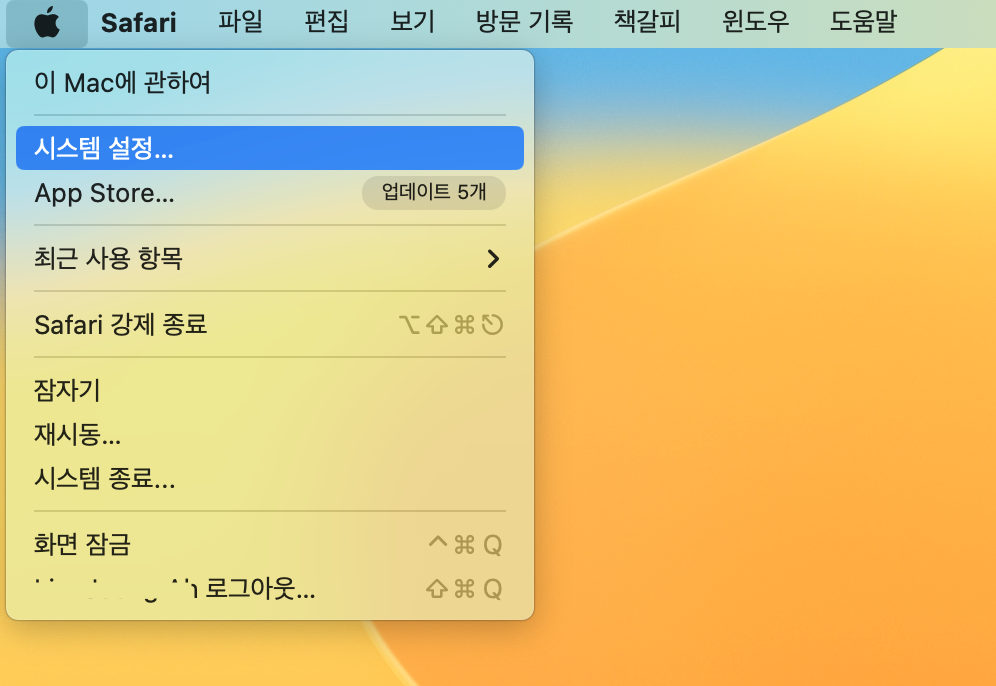Open App Store... menu entry
996x686 pixels.
(270, 192)
